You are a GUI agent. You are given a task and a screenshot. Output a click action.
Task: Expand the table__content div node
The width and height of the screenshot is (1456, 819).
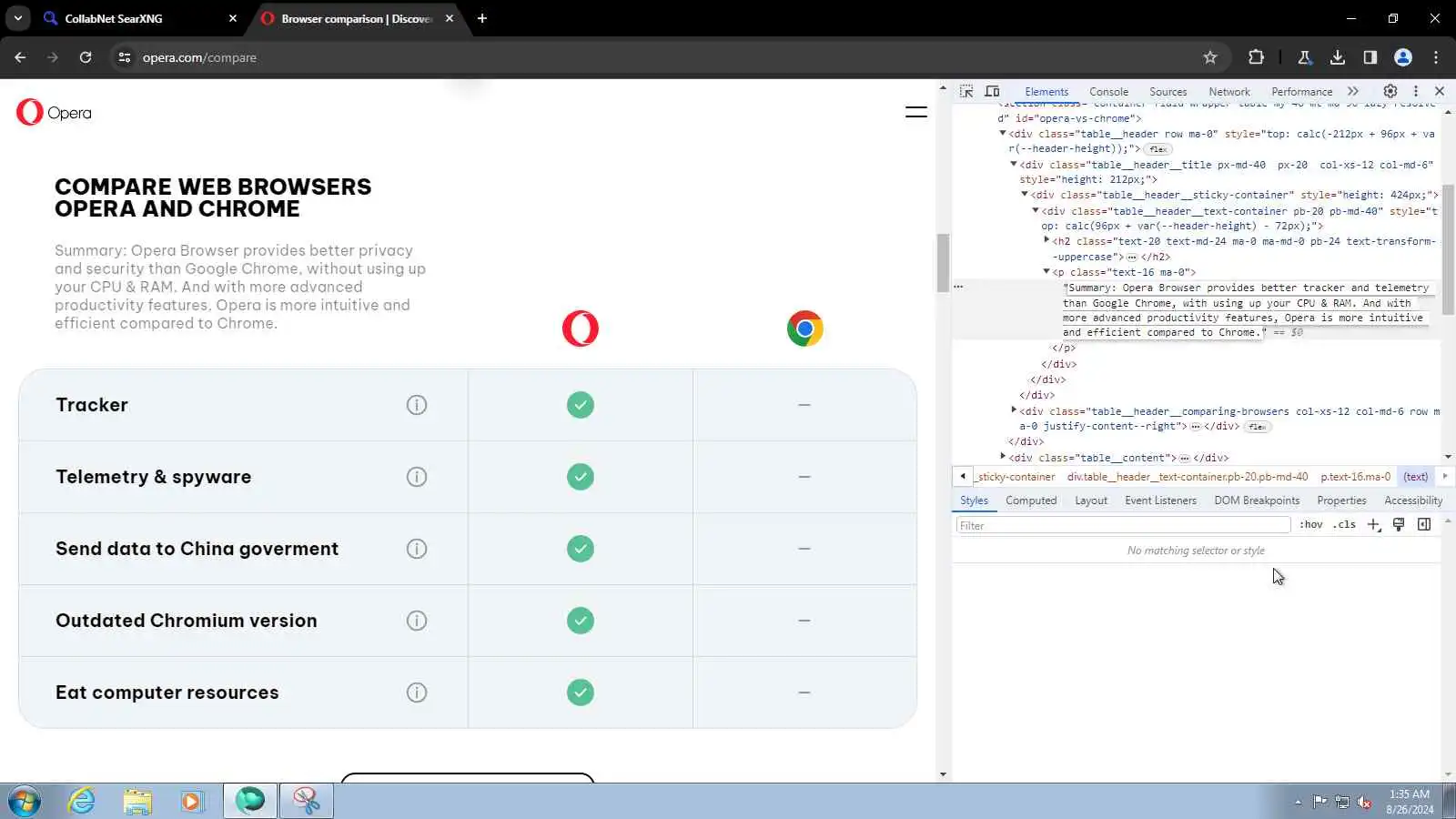coord(1003,458)
